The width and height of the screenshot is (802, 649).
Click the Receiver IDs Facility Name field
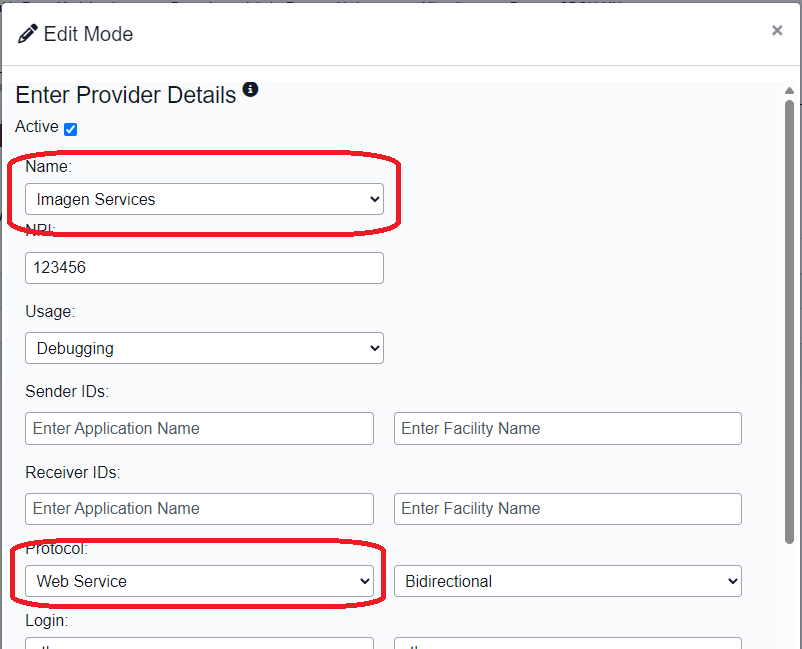click(x=568, y=509)
